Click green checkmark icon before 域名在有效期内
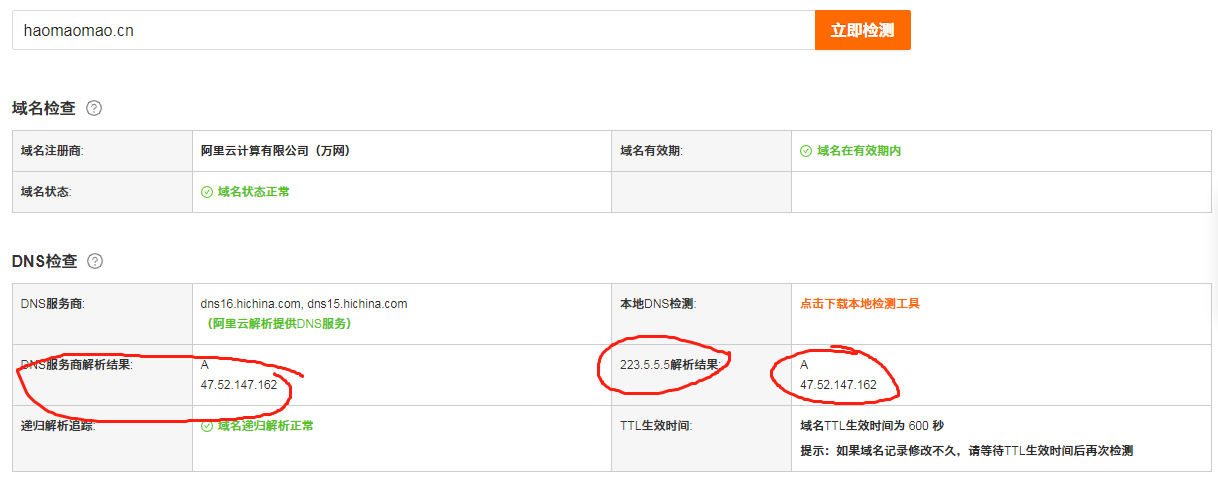Screen dimensions: 1218x484 805,151
